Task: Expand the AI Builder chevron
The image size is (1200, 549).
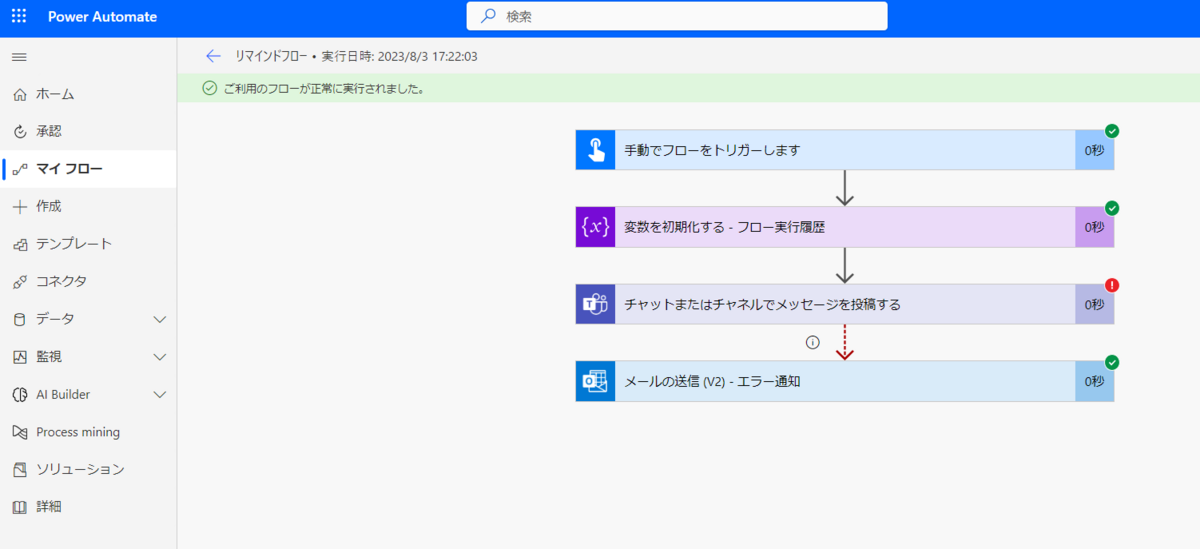Action: pyautogui.click(x=159, y=394)
